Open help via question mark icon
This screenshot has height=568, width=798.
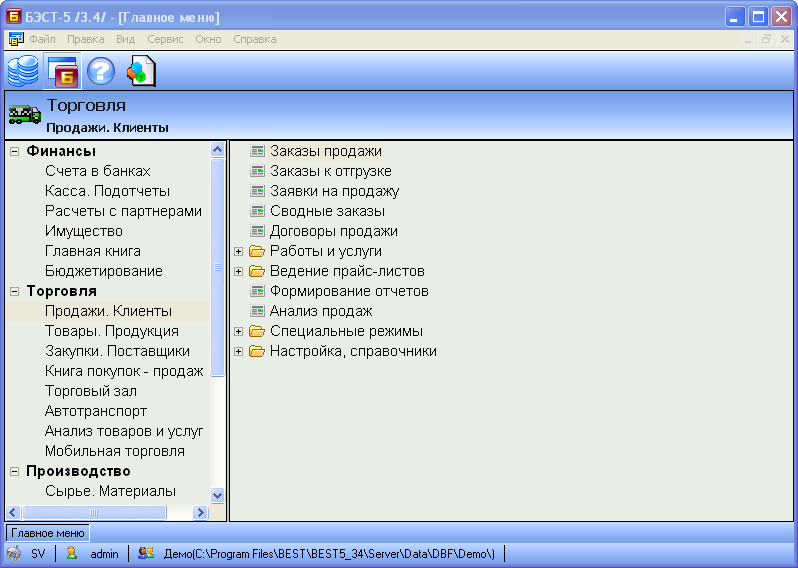[x=100, y=71]
